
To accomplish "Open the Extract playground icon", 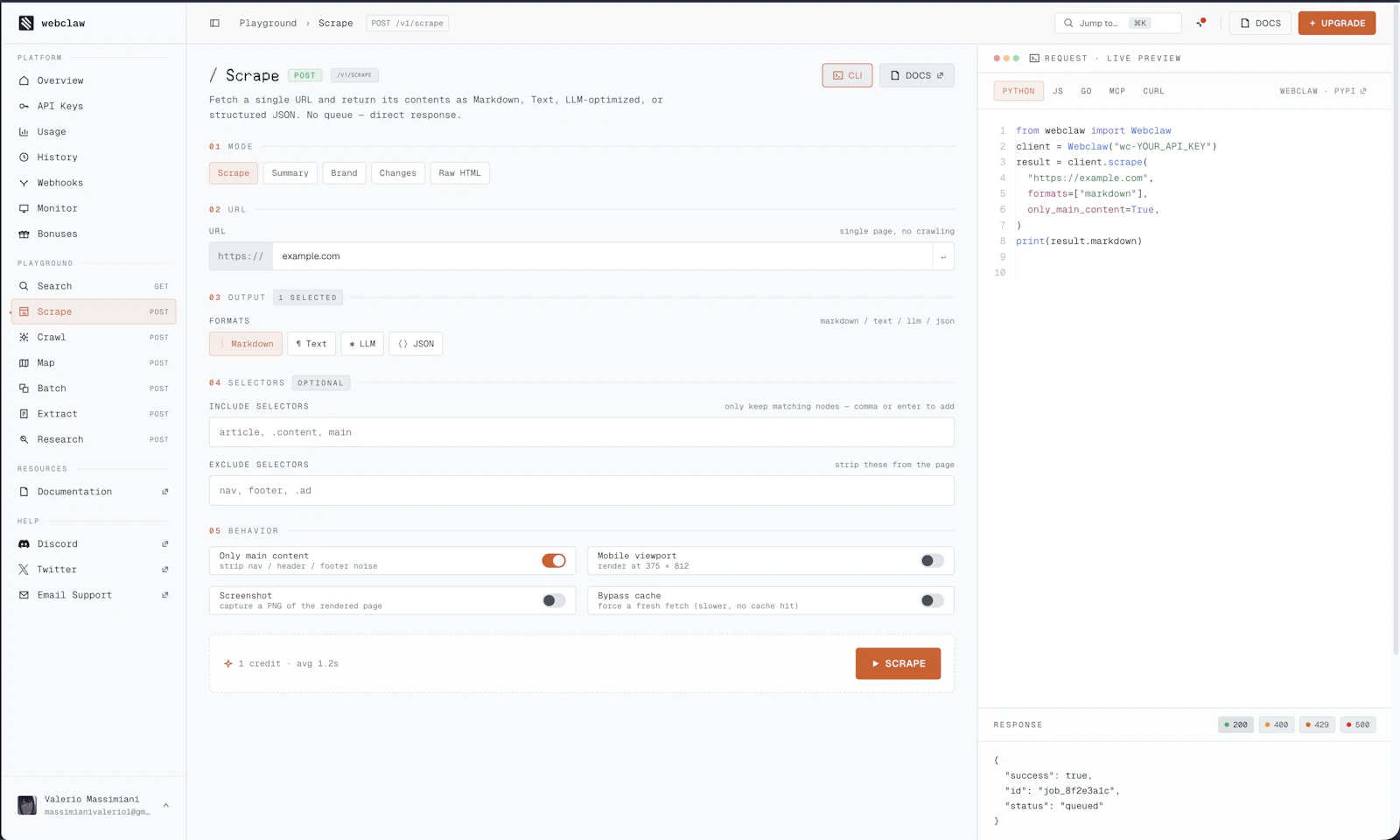I will (24, 414).
